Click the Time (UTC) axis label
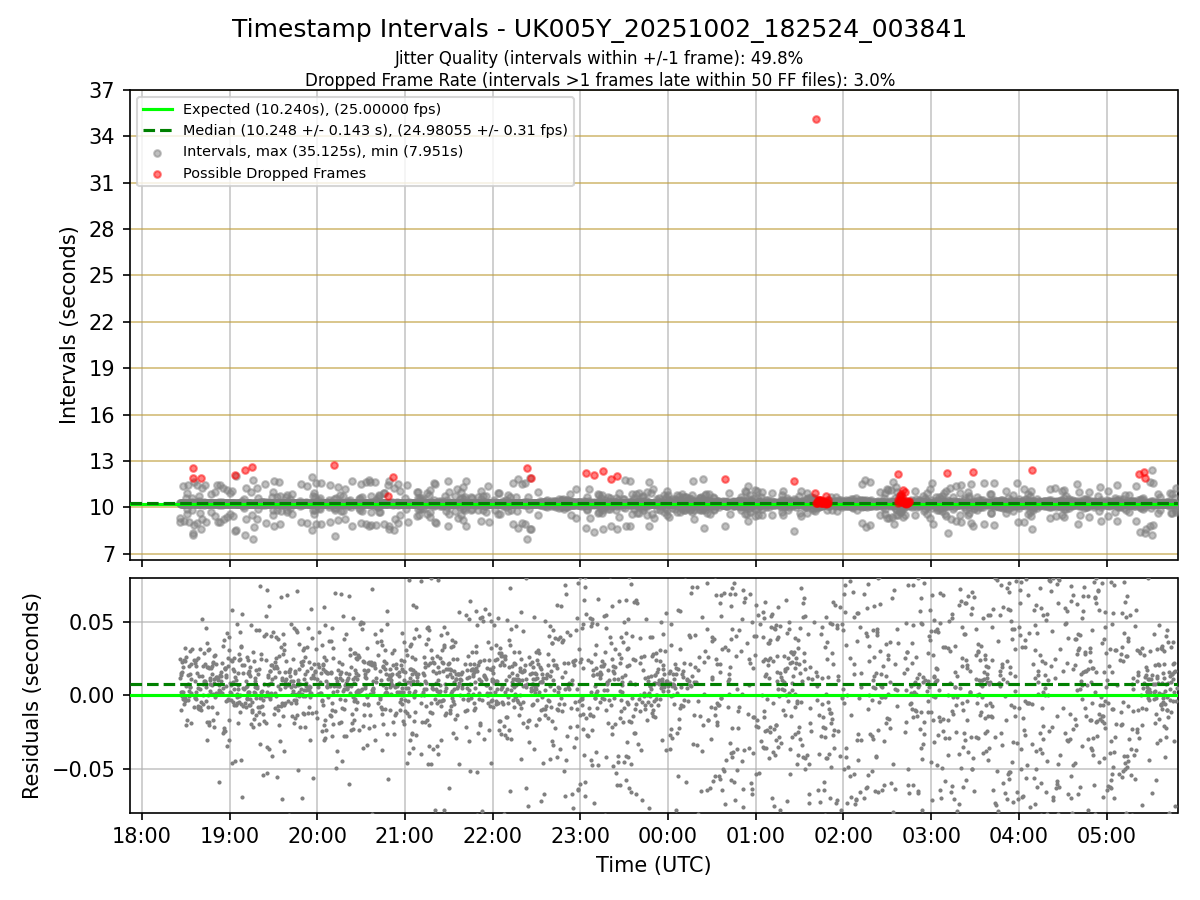Image resolution: width=1200 pixels, height=900 pixels. pos(653,865)
